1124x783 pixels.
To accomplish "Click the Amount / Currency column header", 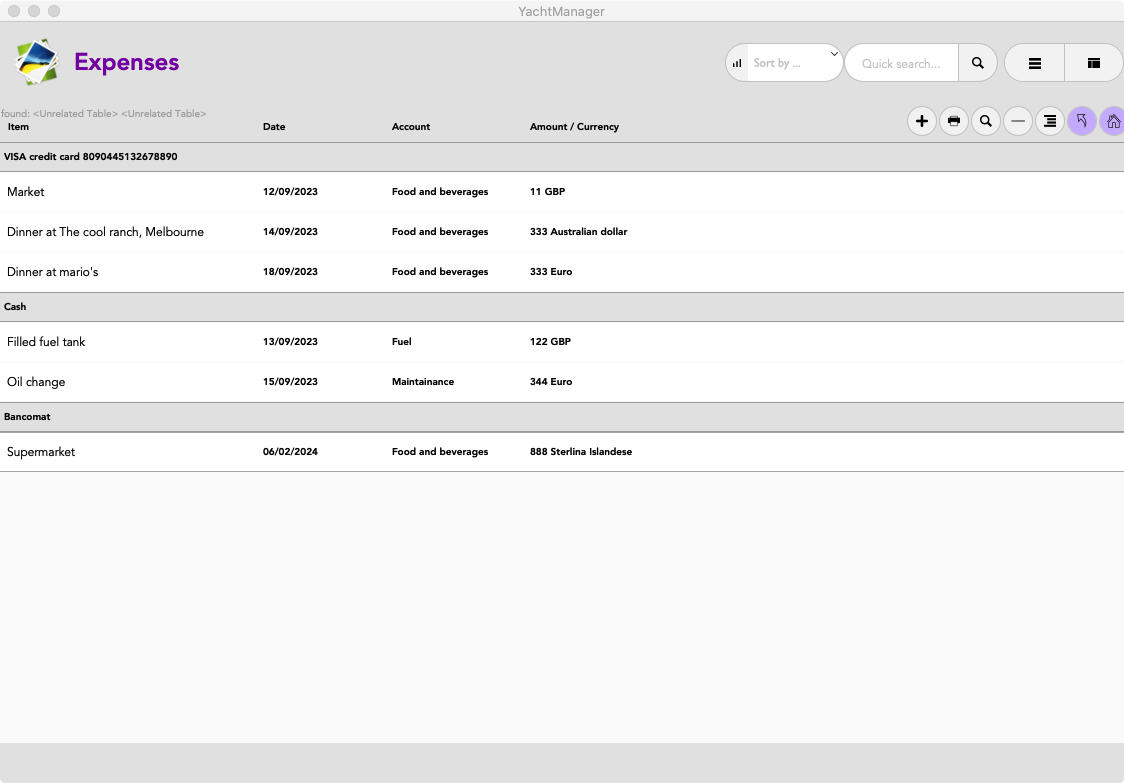I will coord(574,127).
